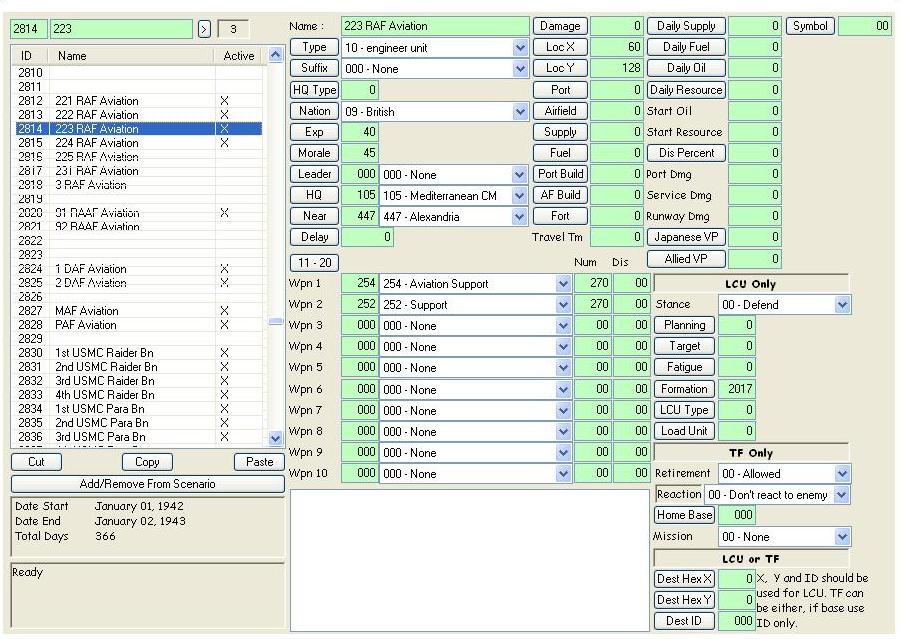The height and width of the screenshot is (639, 907).
Task: Click the list scroll-down arrow
Action: pyautogui.click(x=275, y=438)
